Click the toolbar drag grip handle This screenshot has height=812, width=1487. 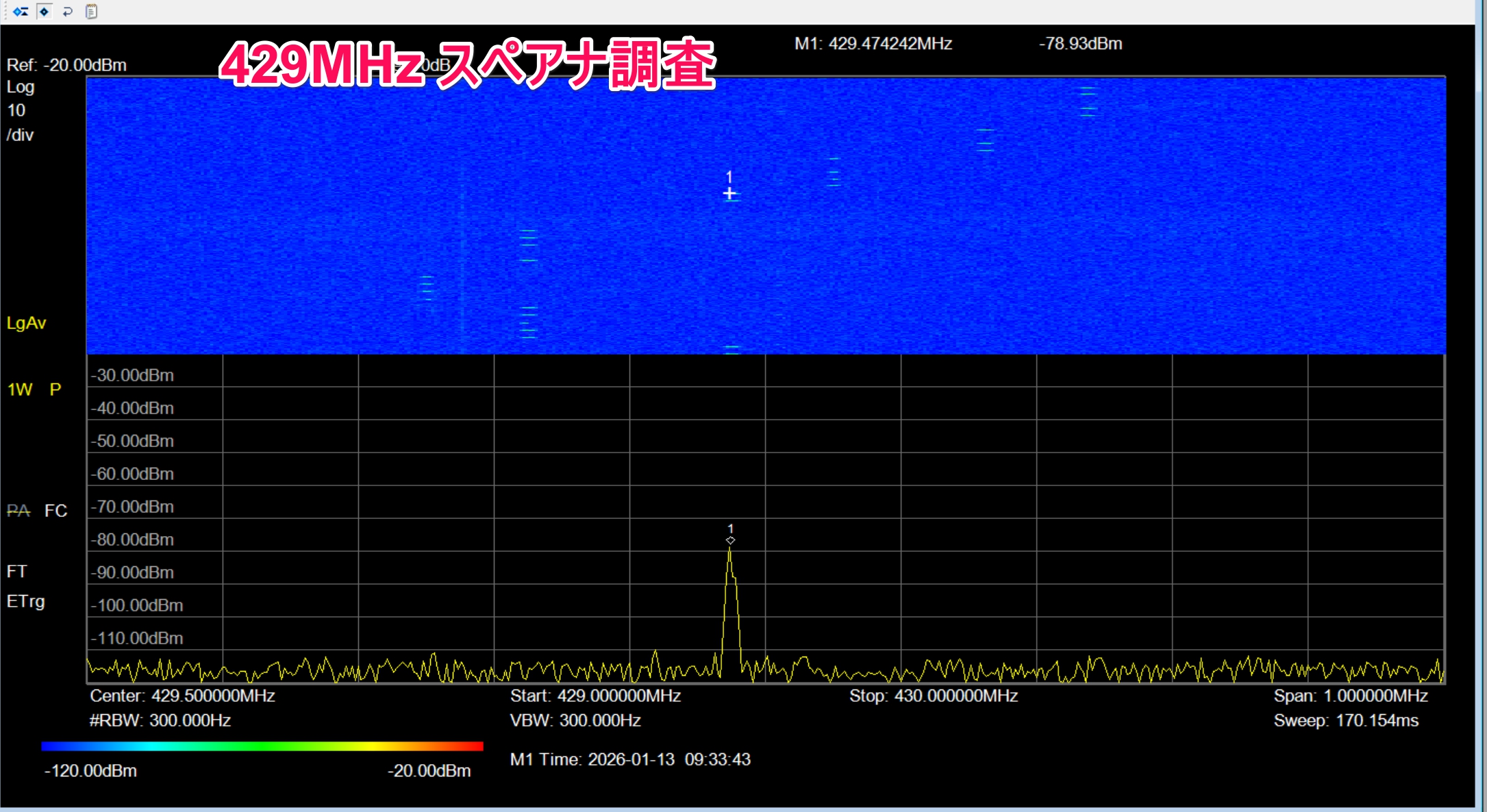coord(5,12)
